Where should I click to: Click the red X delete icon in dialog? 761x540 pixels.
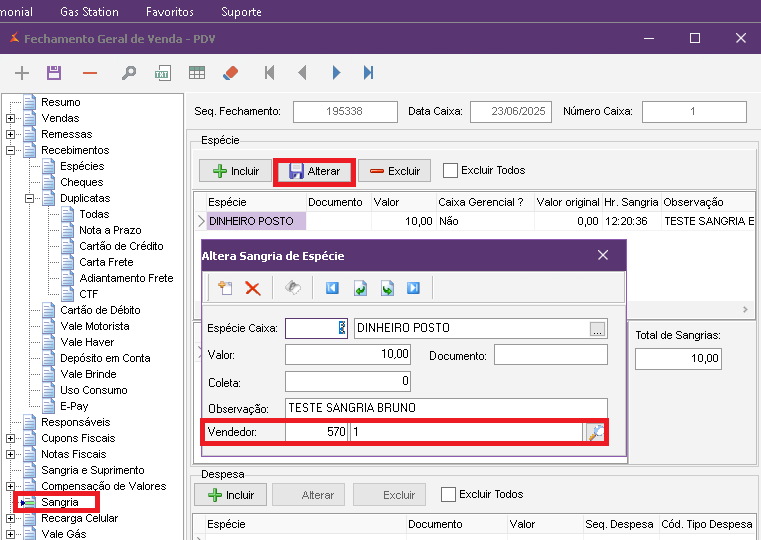[253, 288]
